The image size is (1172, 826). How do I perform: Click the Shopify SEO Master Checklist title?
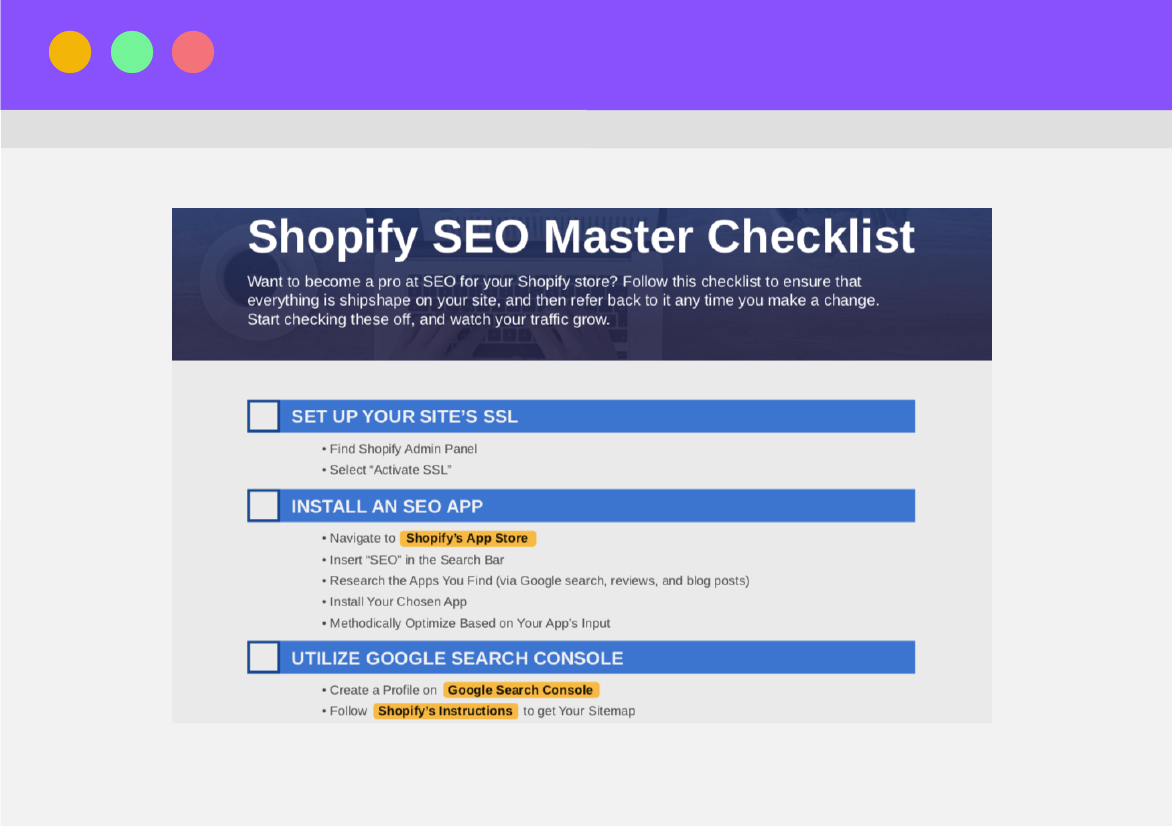[x=581, y=237]
